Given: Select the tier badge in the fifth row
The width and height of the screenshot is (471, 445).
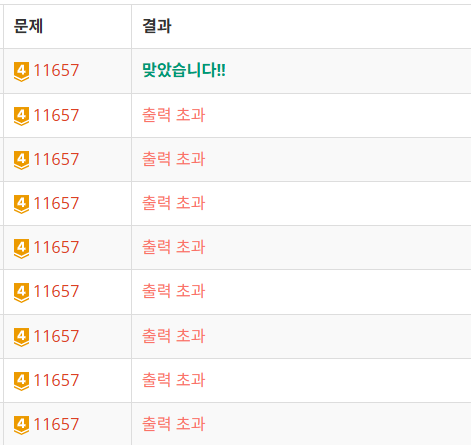Looking at the screenshot, I should coord(21,248).
